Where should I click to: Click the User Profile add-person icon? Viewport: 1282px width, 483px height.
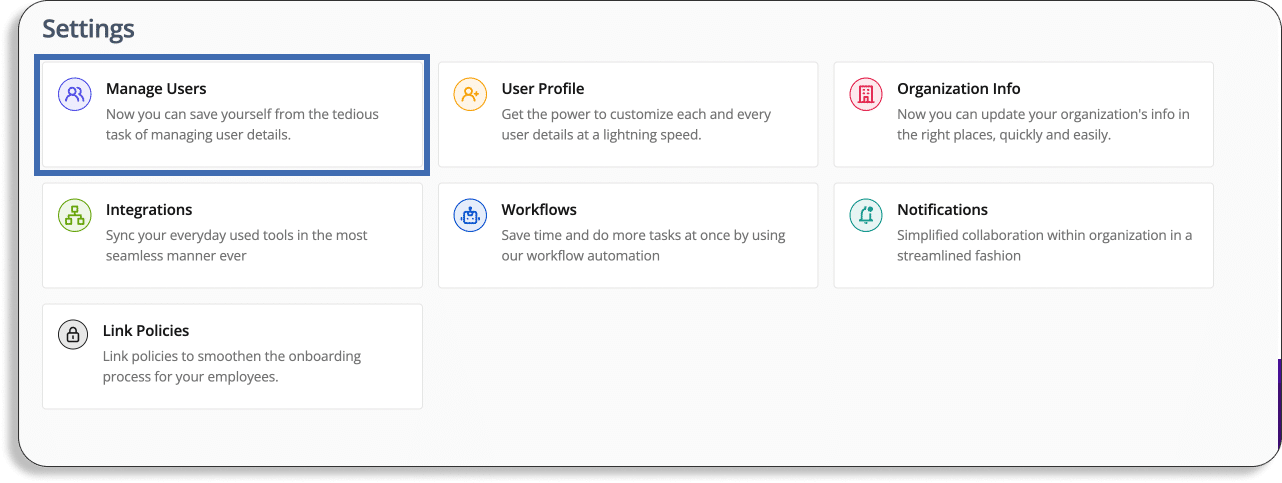point(470,95)
